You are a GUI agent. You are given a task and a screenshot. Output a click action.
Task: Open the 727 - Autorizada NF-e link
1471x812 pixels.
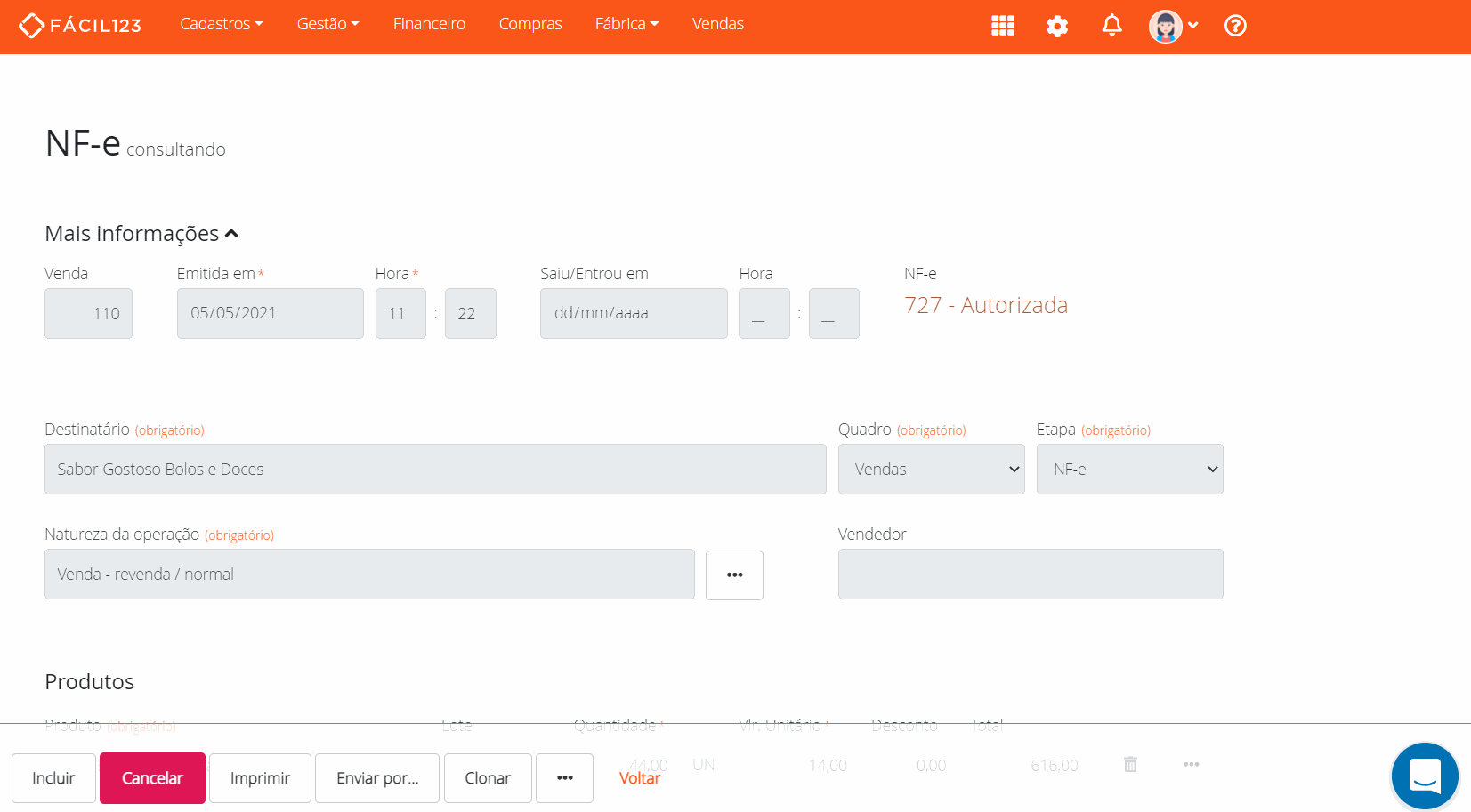pos(986,305)
